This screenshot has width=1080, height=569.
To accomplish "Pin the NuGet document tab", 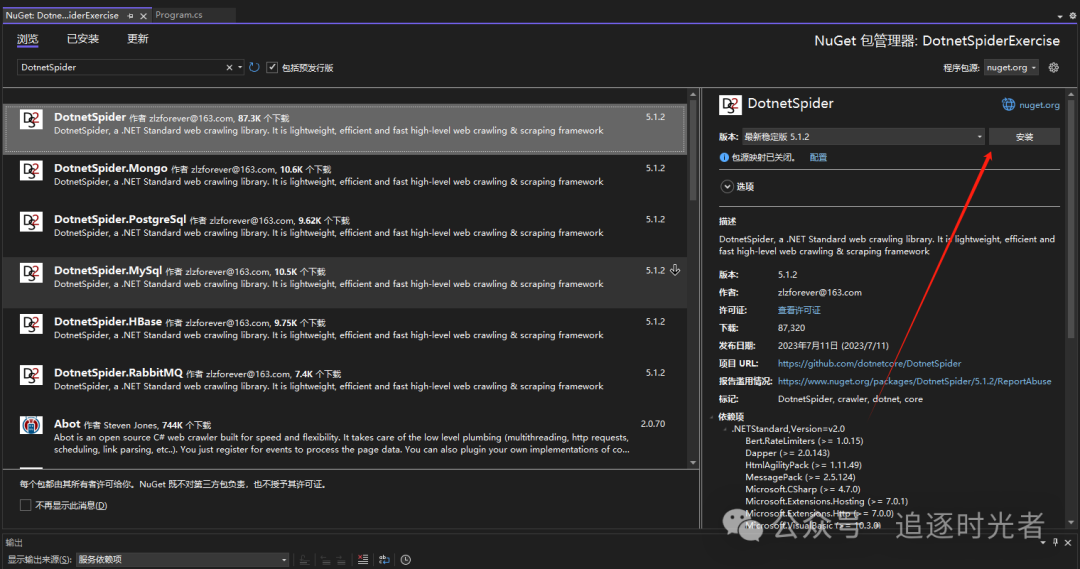I will tap(130, 15).
